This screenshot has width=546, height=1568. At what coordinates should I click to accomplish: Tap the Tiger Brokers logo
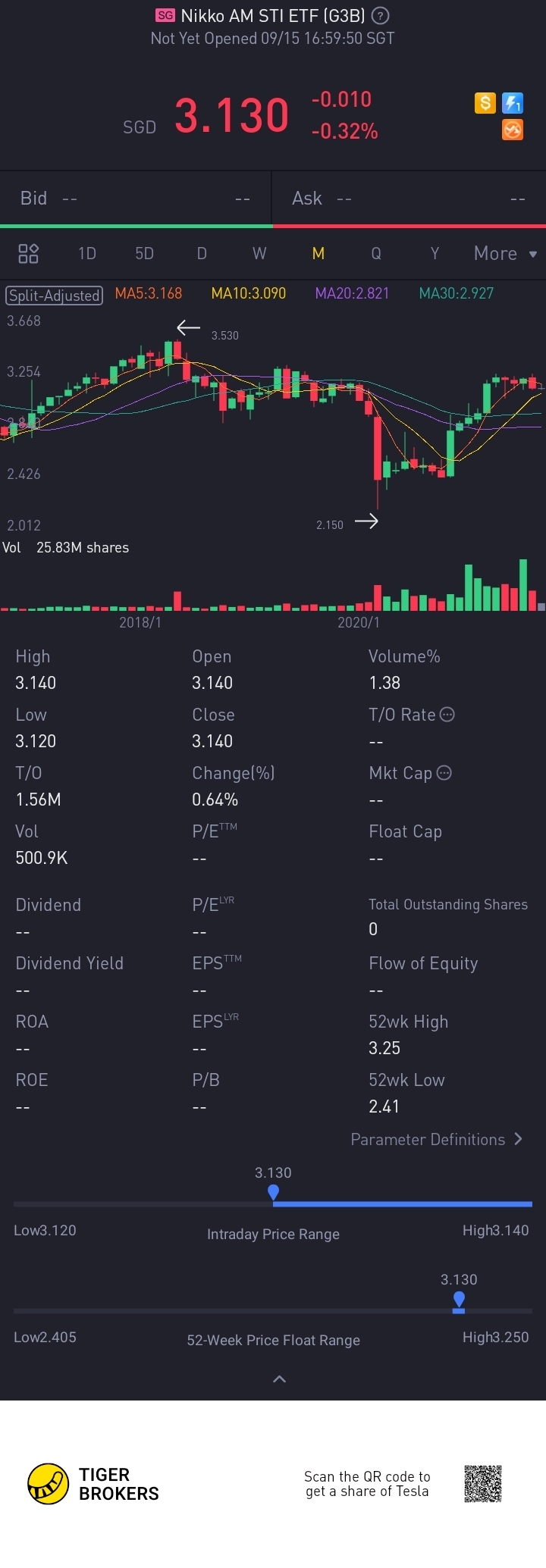click(49, 1483)
